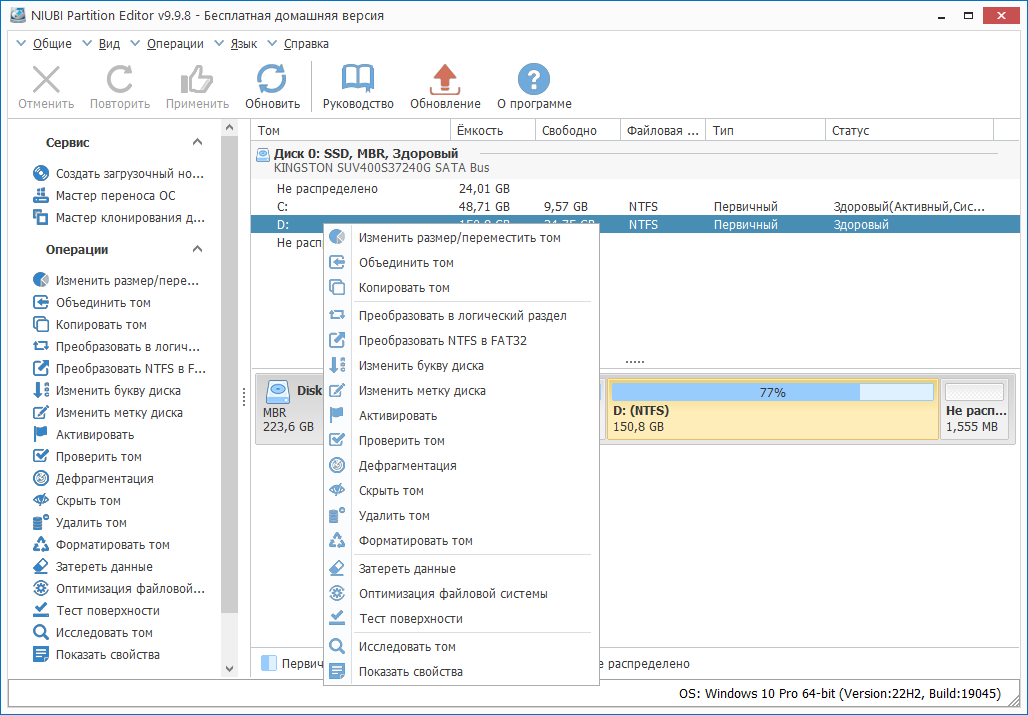Click sidebar icon for Мастер клонирования диска
This screenshot has height=715, width=1028.
point(41,218)
